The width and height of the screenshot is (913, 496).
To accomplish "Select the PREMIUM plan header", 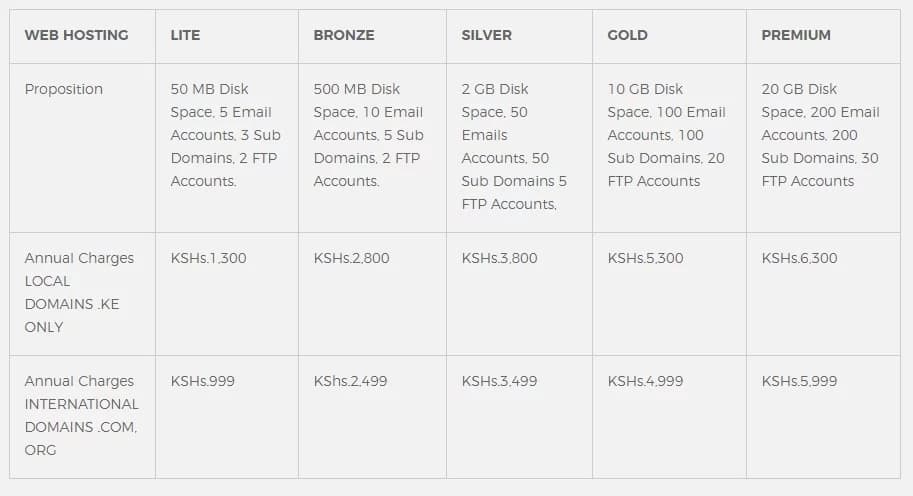I will tap(796, 35).
